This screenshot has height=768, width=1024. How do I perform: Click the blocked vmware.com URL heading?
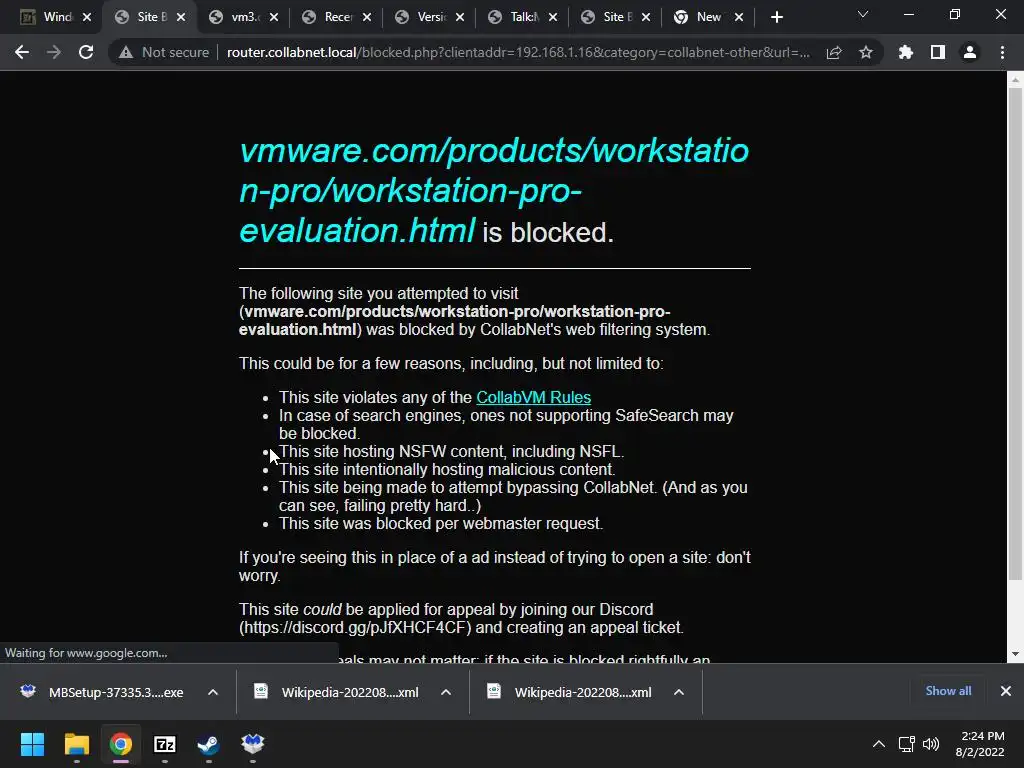(494, 191)
